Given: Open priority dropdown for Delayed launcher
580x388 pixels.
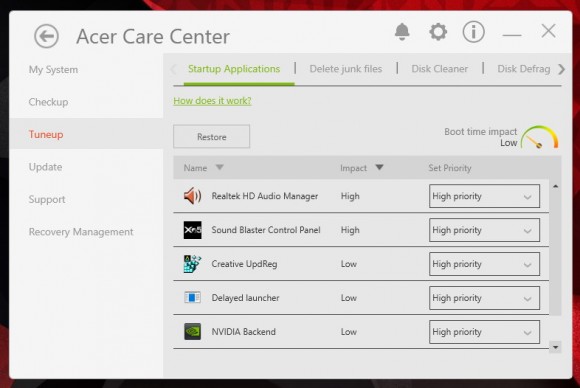Looking at the screenshot, I should pyautogui.click(x=484, y=298).
